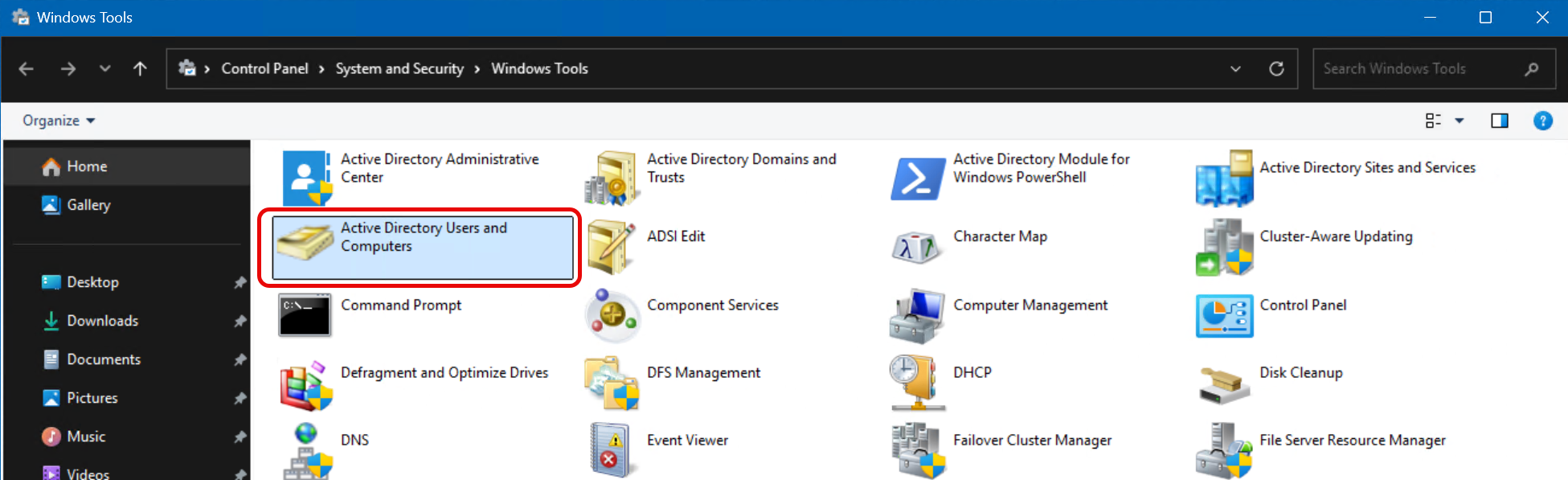This screenshot has width=1568, height=480.
Task: Open Active Directory Administrative Center icon
Action: pos(307,178)
